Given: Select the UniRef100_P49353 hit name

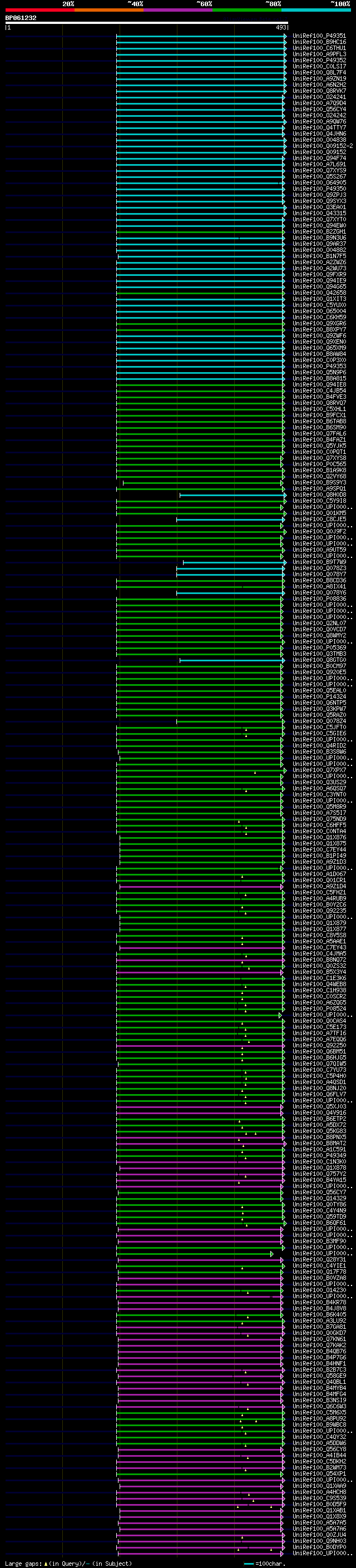Looking at the screenshot, I should tap(319, 367).
